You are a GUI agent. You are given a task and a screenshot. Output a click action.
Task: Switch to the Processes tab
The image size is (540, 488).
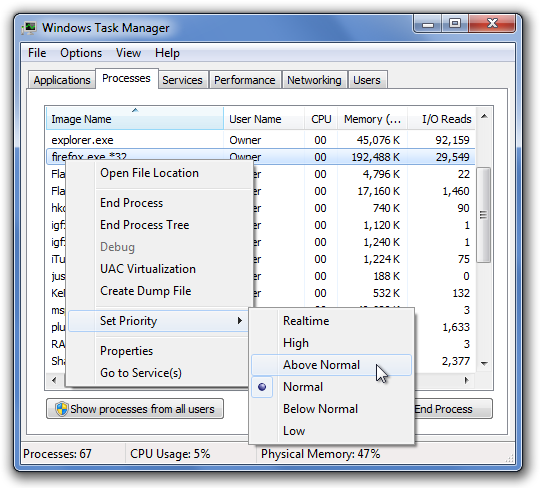[126, 79]
